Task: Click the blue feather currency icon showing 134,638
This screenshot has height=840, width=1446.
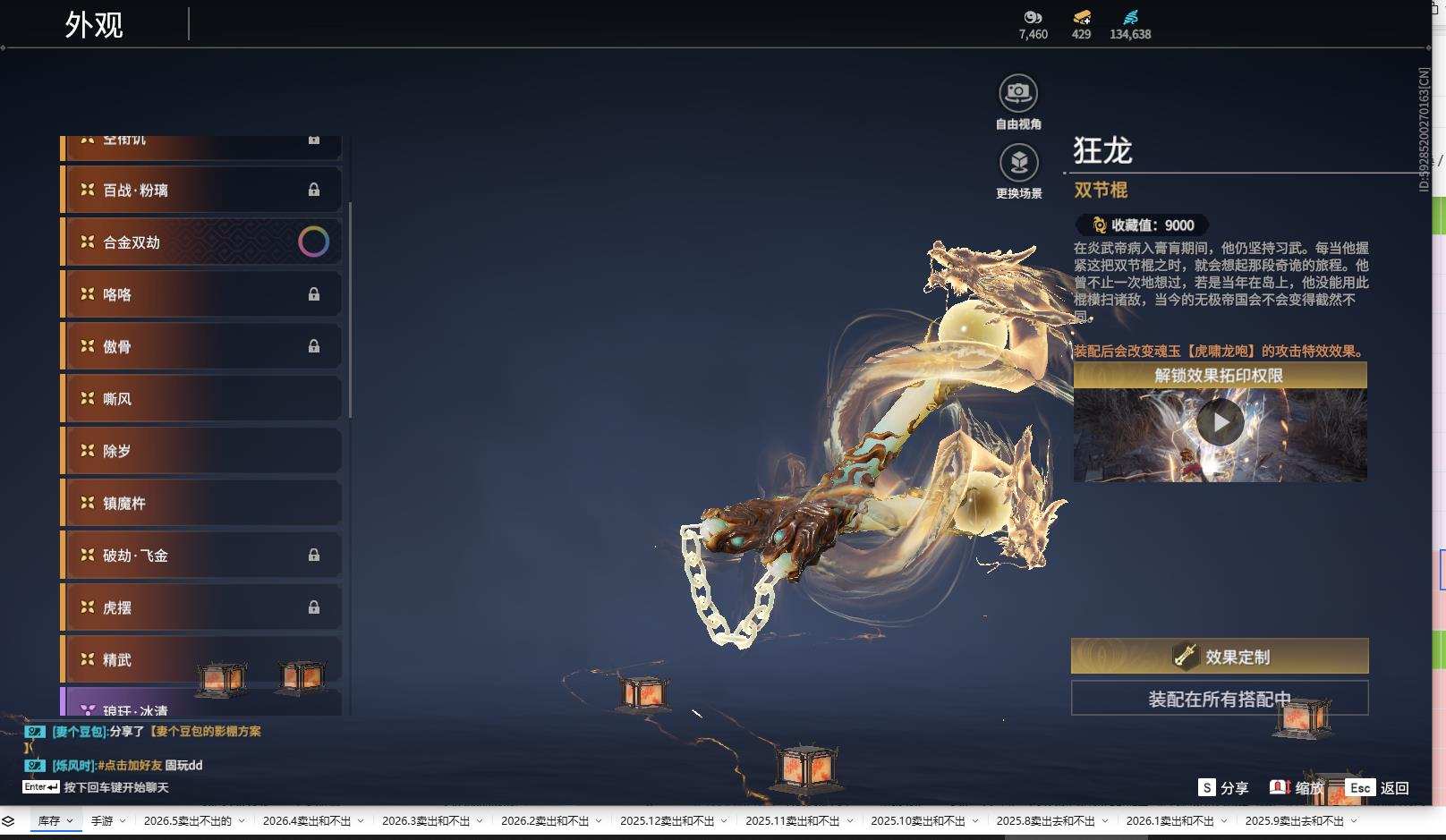Action: point(1131,17)
